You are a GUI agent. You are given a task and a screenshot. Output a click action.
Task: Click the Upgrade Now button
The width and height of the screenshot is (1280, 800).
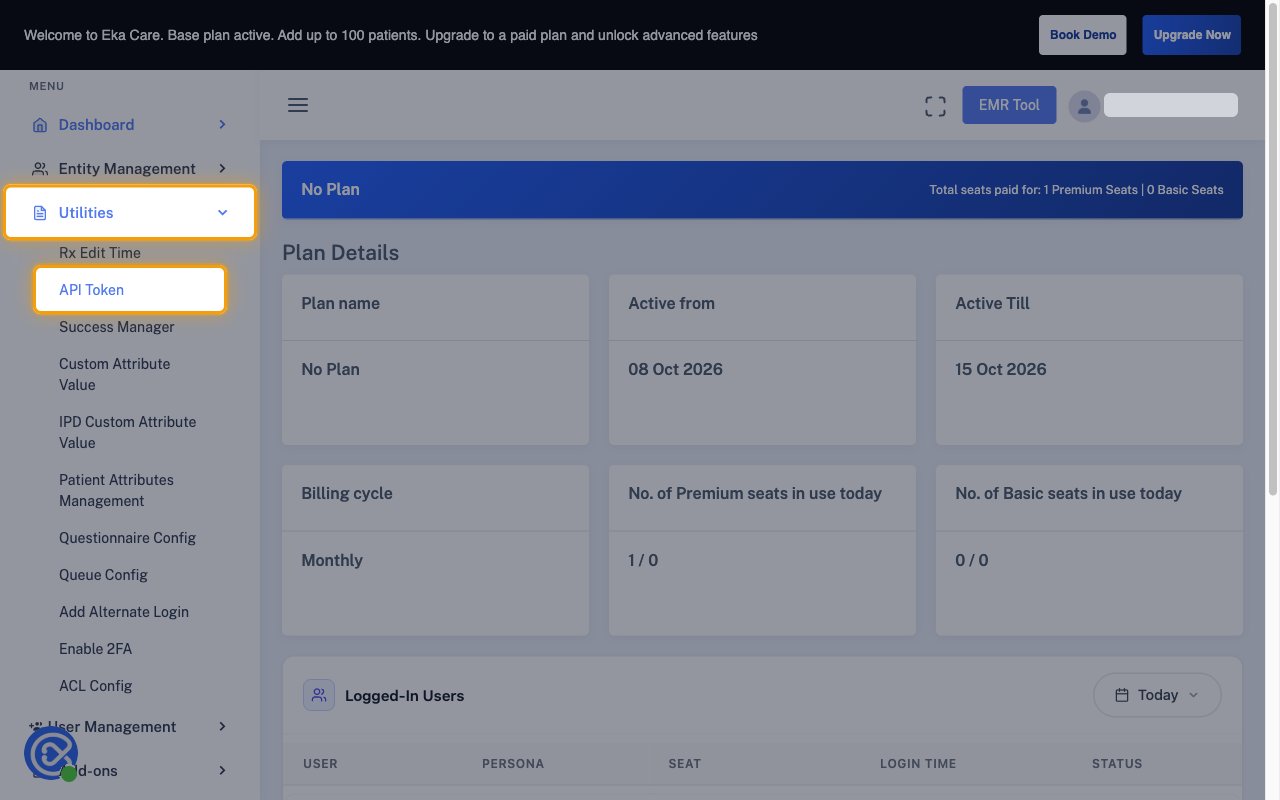[1192, 35]
